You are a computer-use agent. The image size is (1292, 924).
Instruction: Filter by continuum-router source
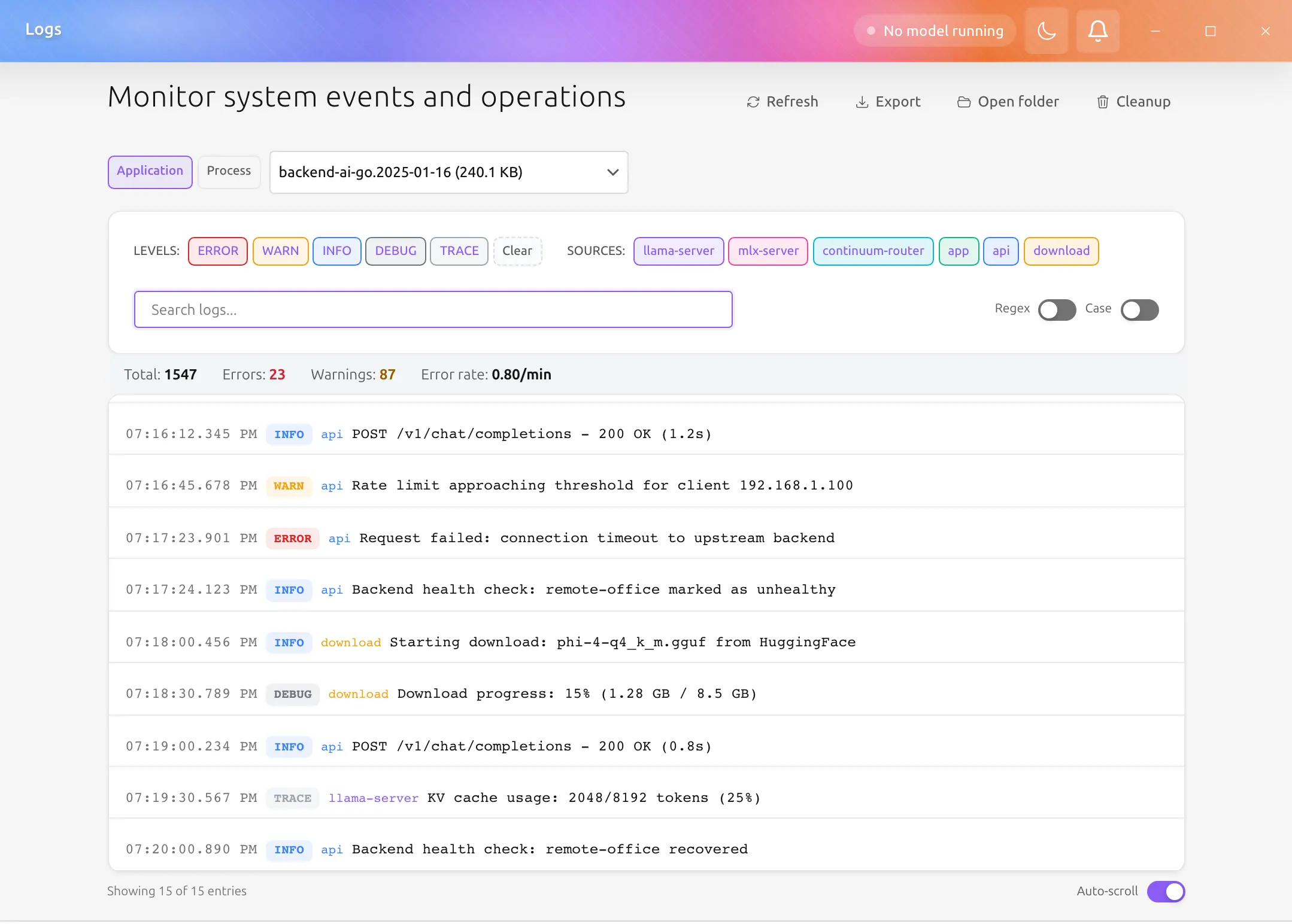(x=873, y=251)
